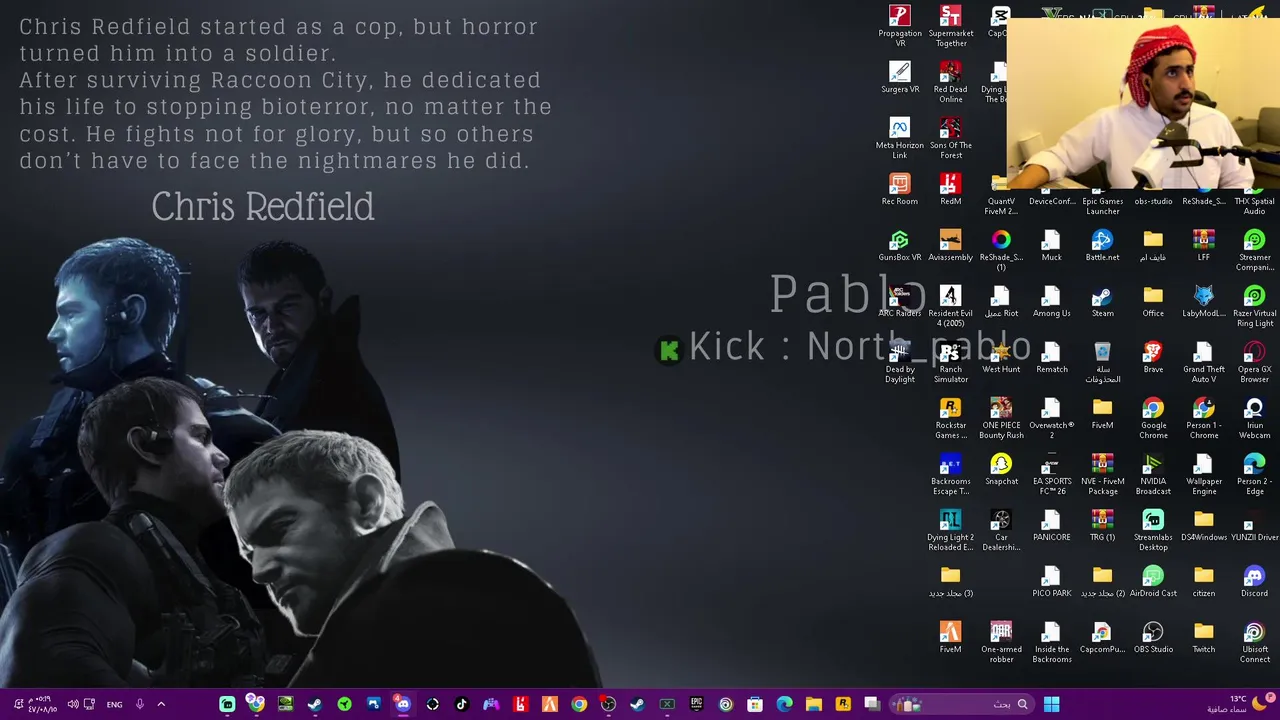Select the Office folder on desktop
The width and height of the screenshot is (1280, 720).
(x=1153, y=301)
